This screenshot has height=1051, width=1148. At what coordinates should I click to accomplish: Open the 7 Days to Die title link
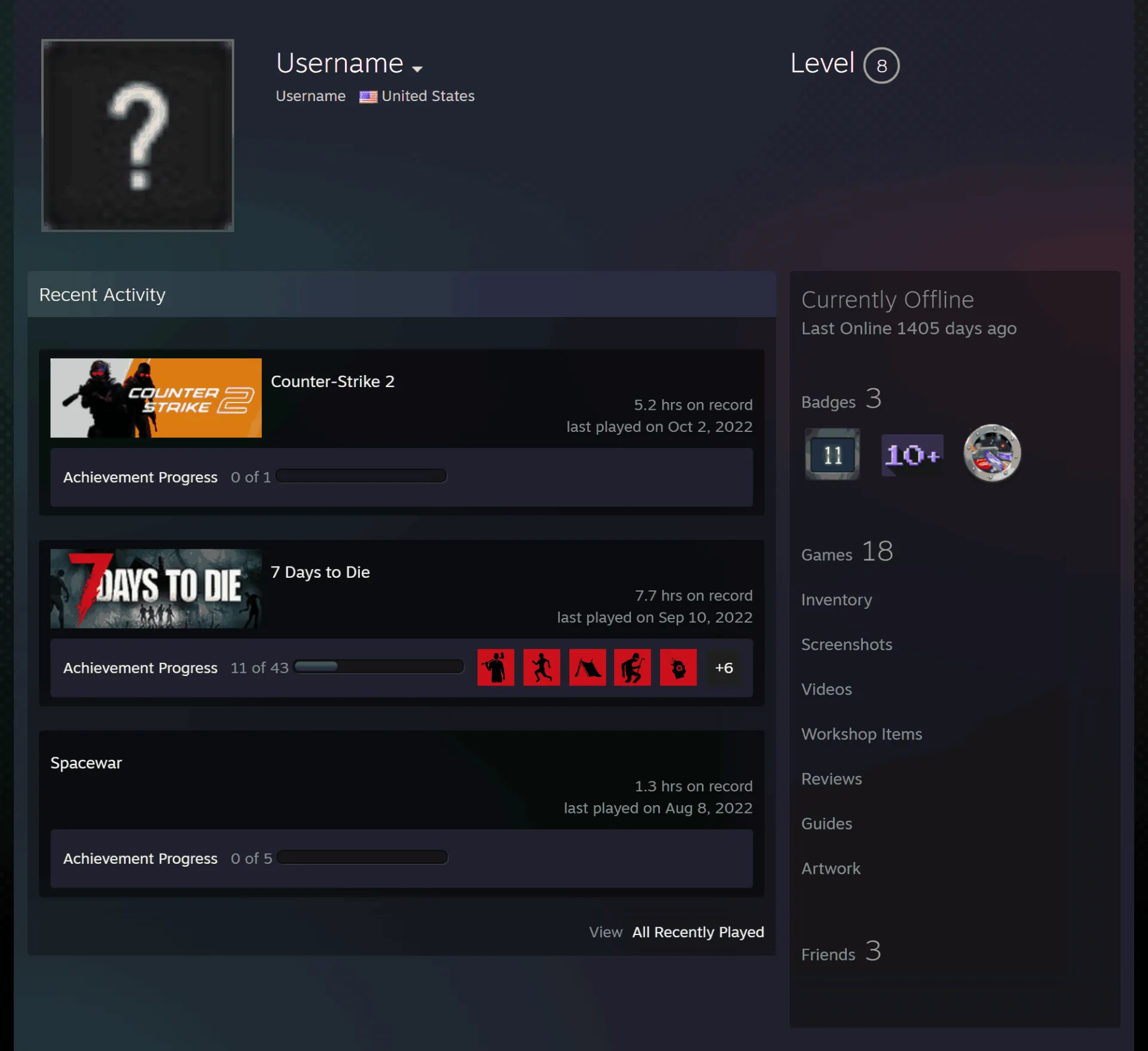coord(320,572)
